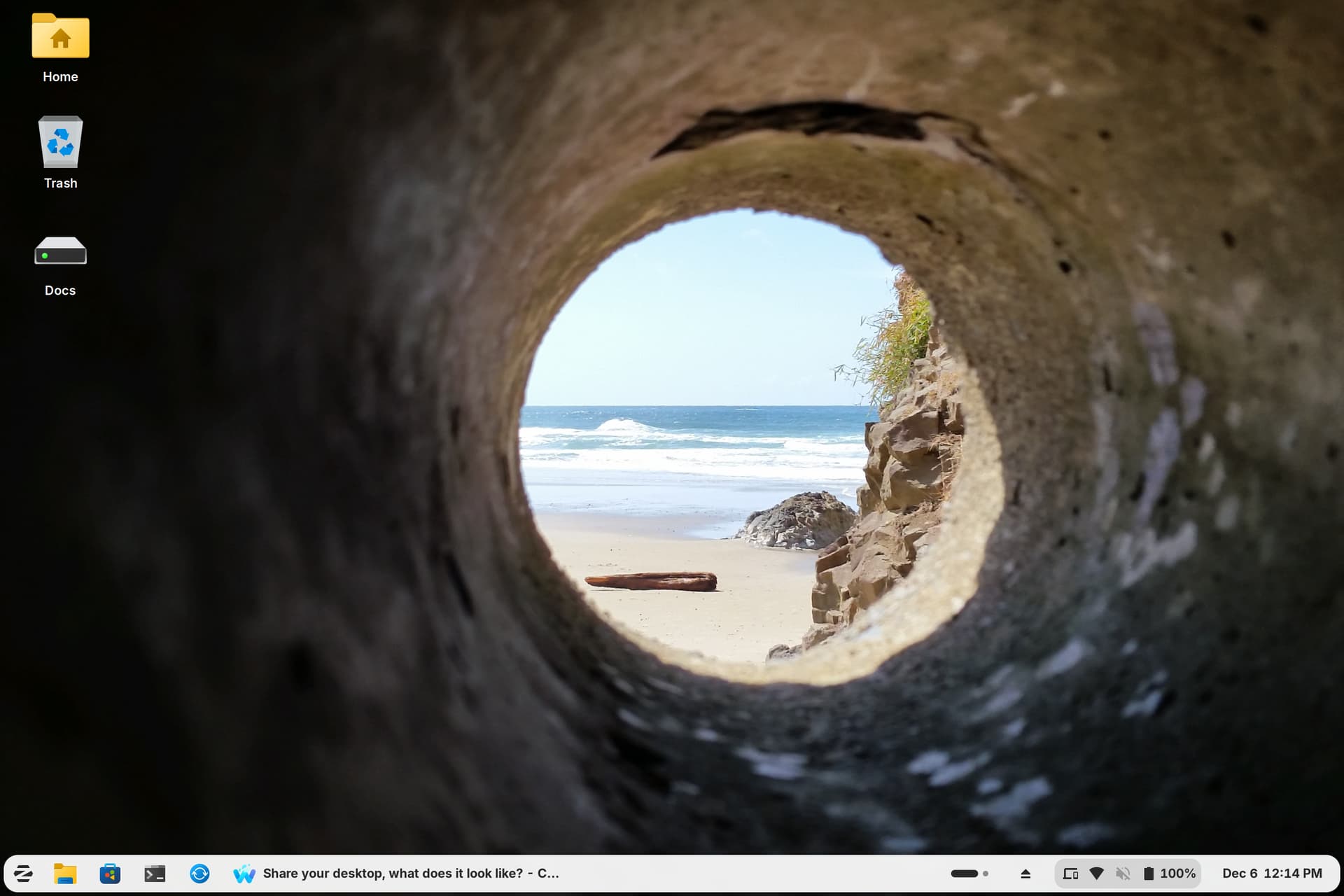Open the blue Software Updater icon
The width and height of the screenshot is (1344, 896).
pos(199,873)
